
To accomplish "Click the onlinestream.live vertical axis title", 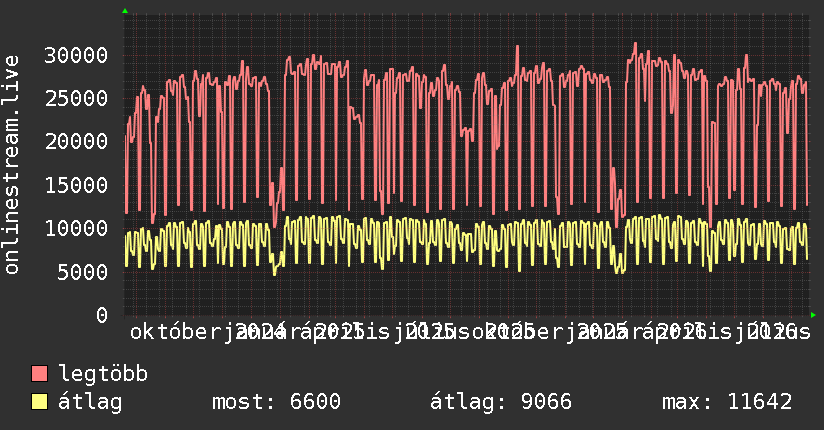I will coord(12,165).
